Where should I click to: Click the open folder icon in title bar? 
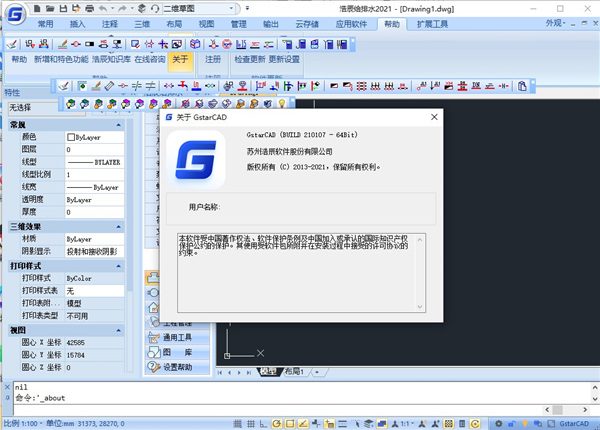pos(48,8)
